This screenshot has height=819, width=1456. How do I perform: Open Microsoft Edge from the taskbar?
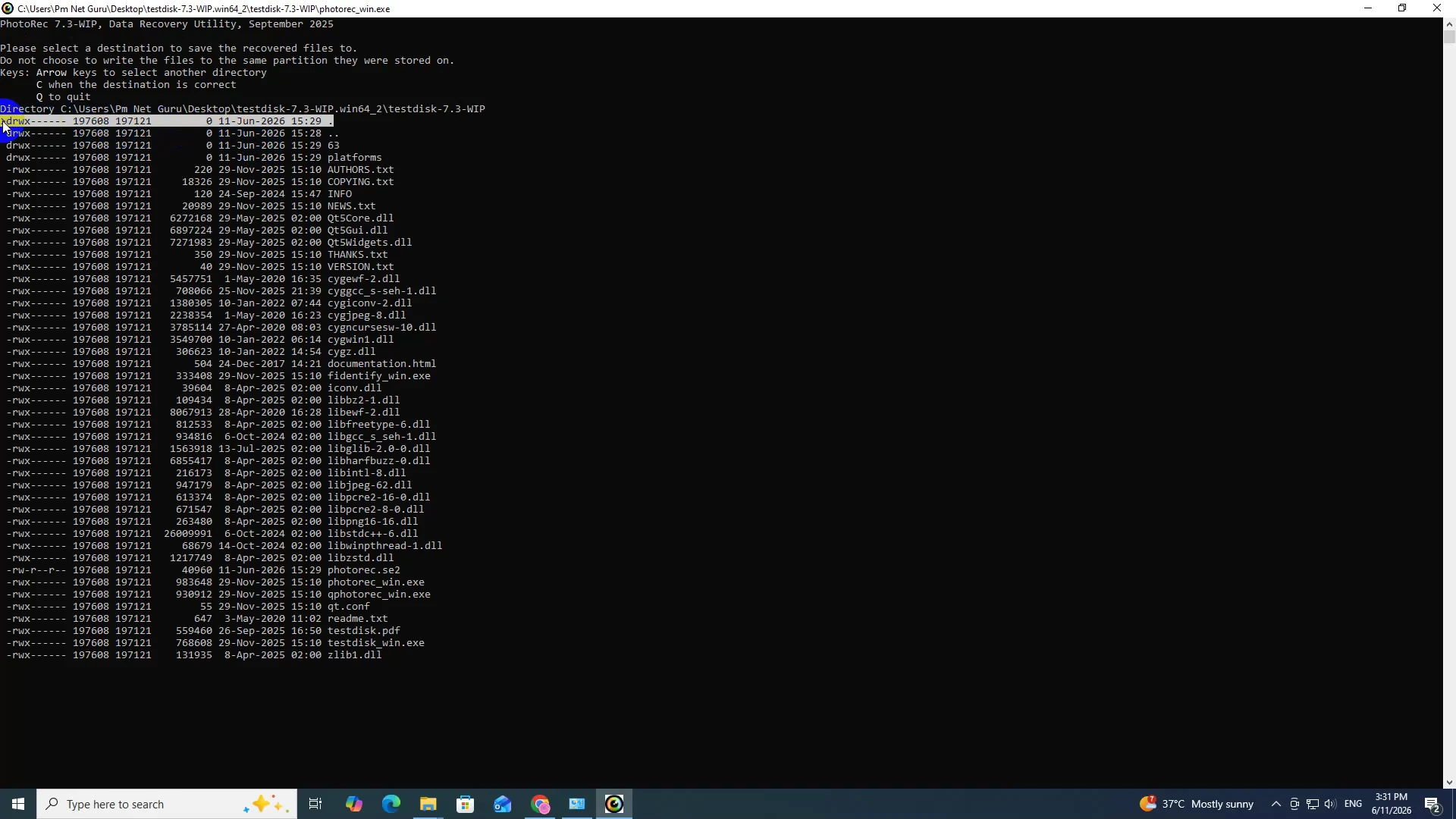[x=391, y=804]
